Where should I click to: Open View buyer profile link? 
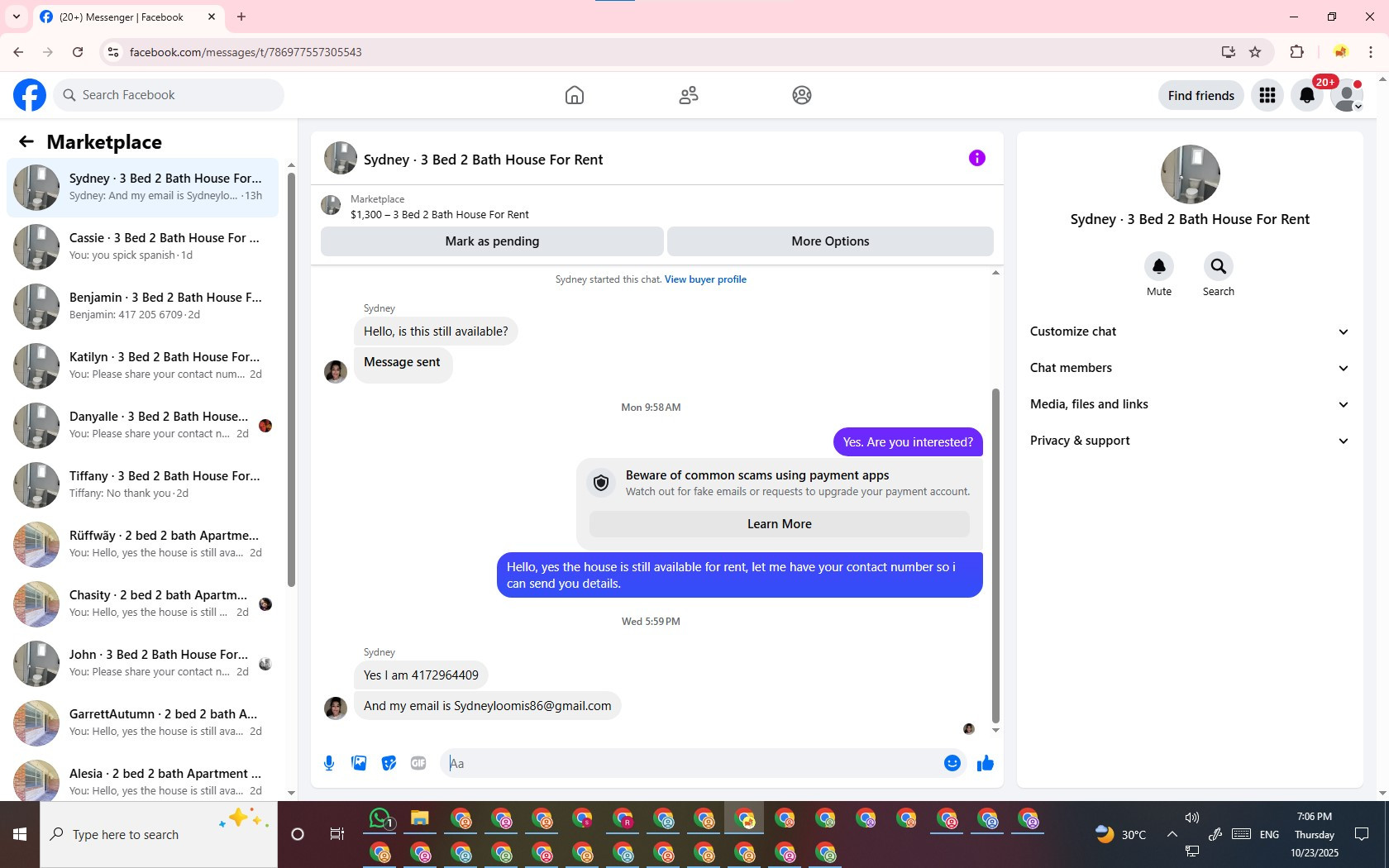pos(705,279)
